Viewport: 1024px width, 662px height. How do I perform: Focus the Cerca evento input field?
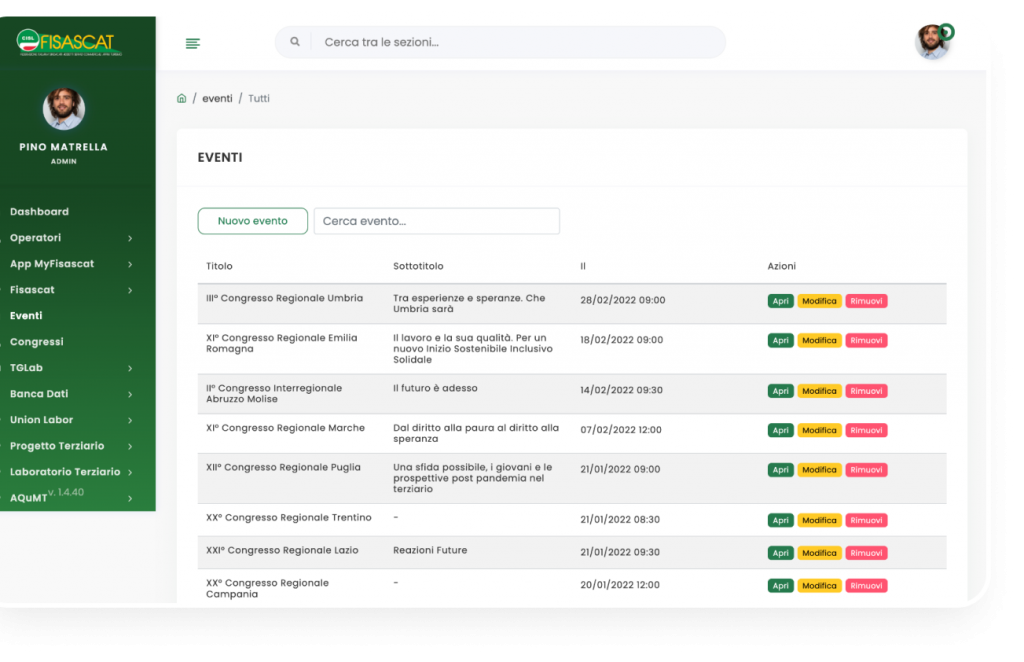[x=436, y=221]
